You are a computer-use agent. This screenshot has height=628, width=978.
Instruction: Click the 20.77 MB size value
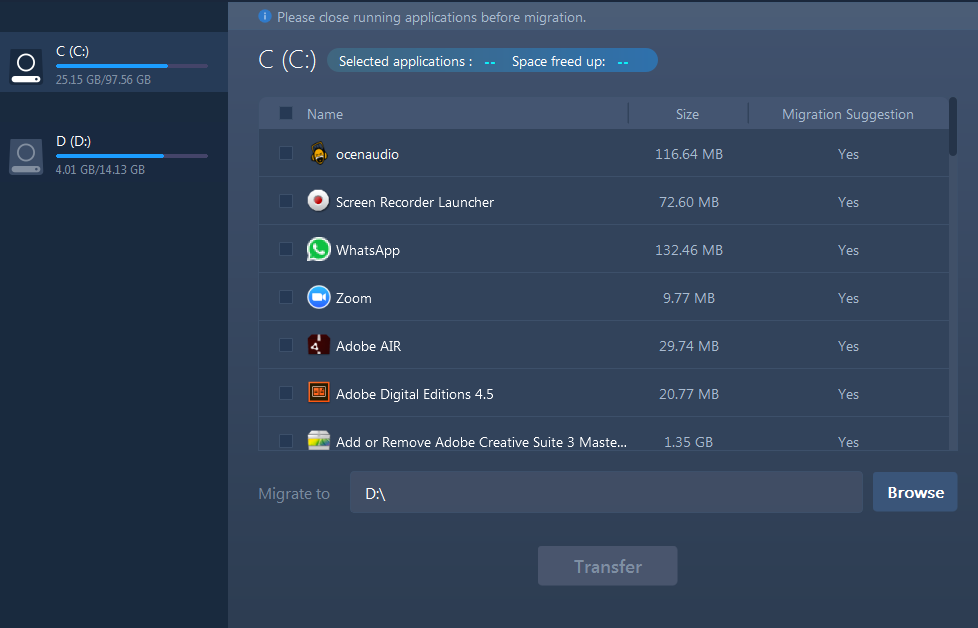click(689, 394)
